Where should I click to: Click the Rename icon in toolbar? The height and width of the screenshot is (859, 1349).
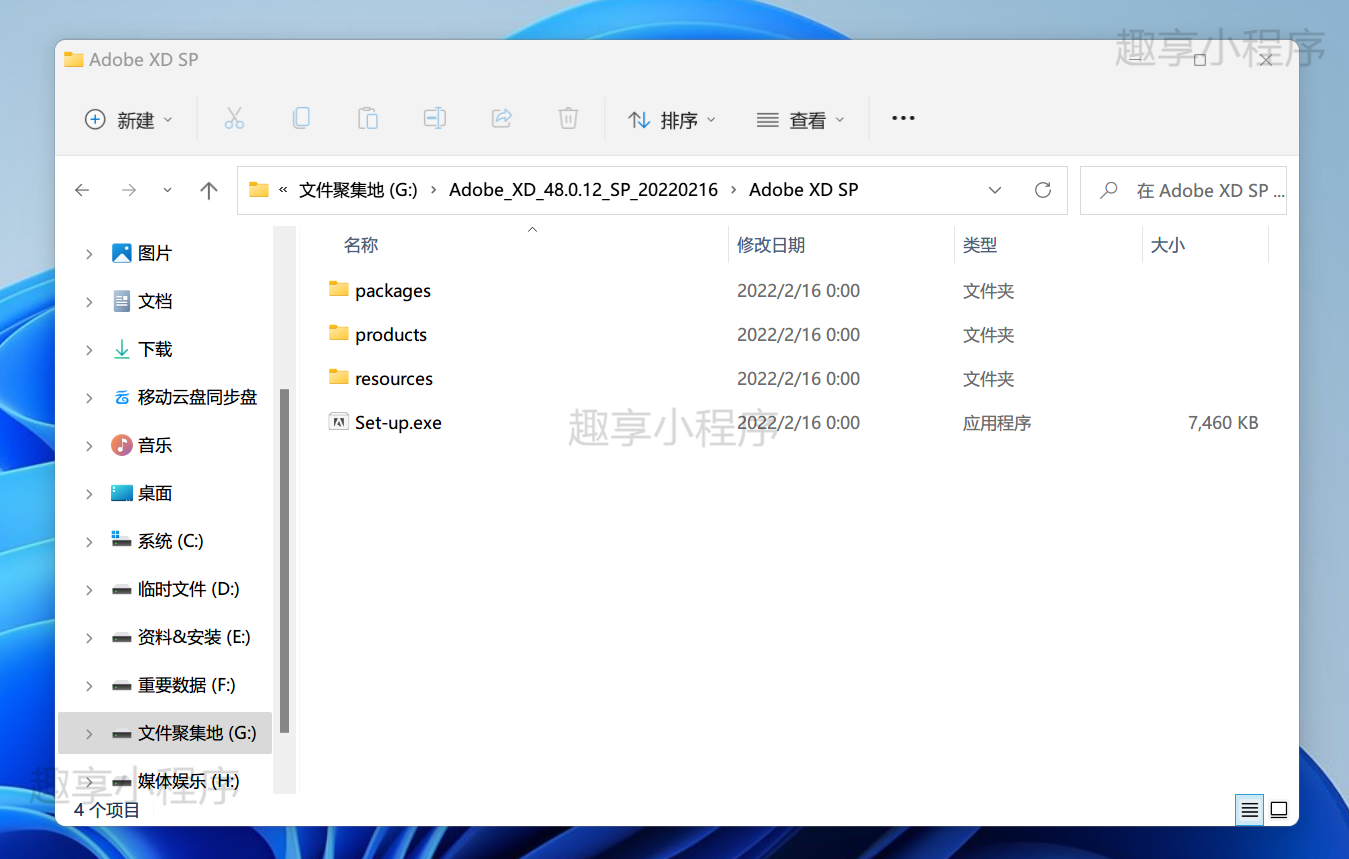[x=434, y=119]
